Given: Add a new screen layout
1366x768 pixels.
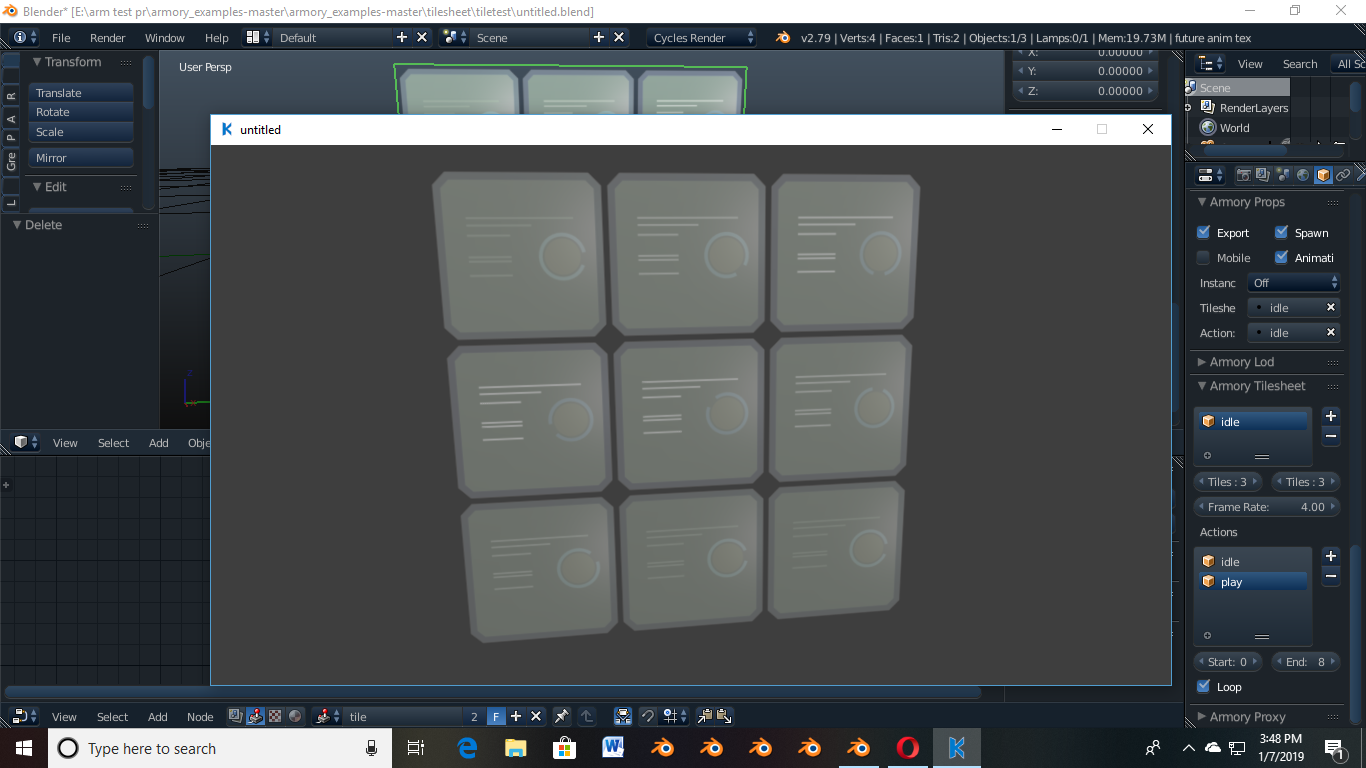Looking at the screenshot, I should pos(402,38).
